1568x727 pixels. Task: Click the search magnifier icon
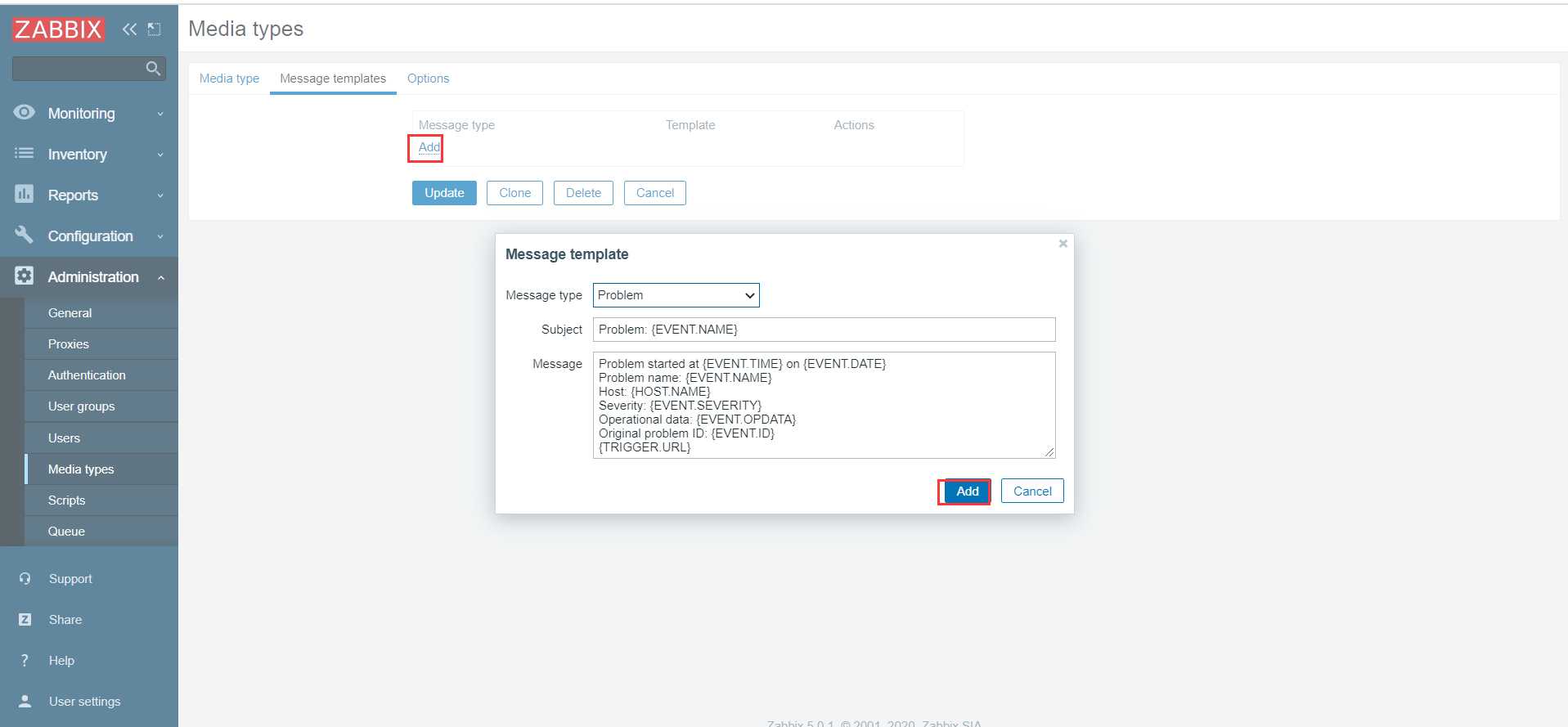(x=153, y=69)
